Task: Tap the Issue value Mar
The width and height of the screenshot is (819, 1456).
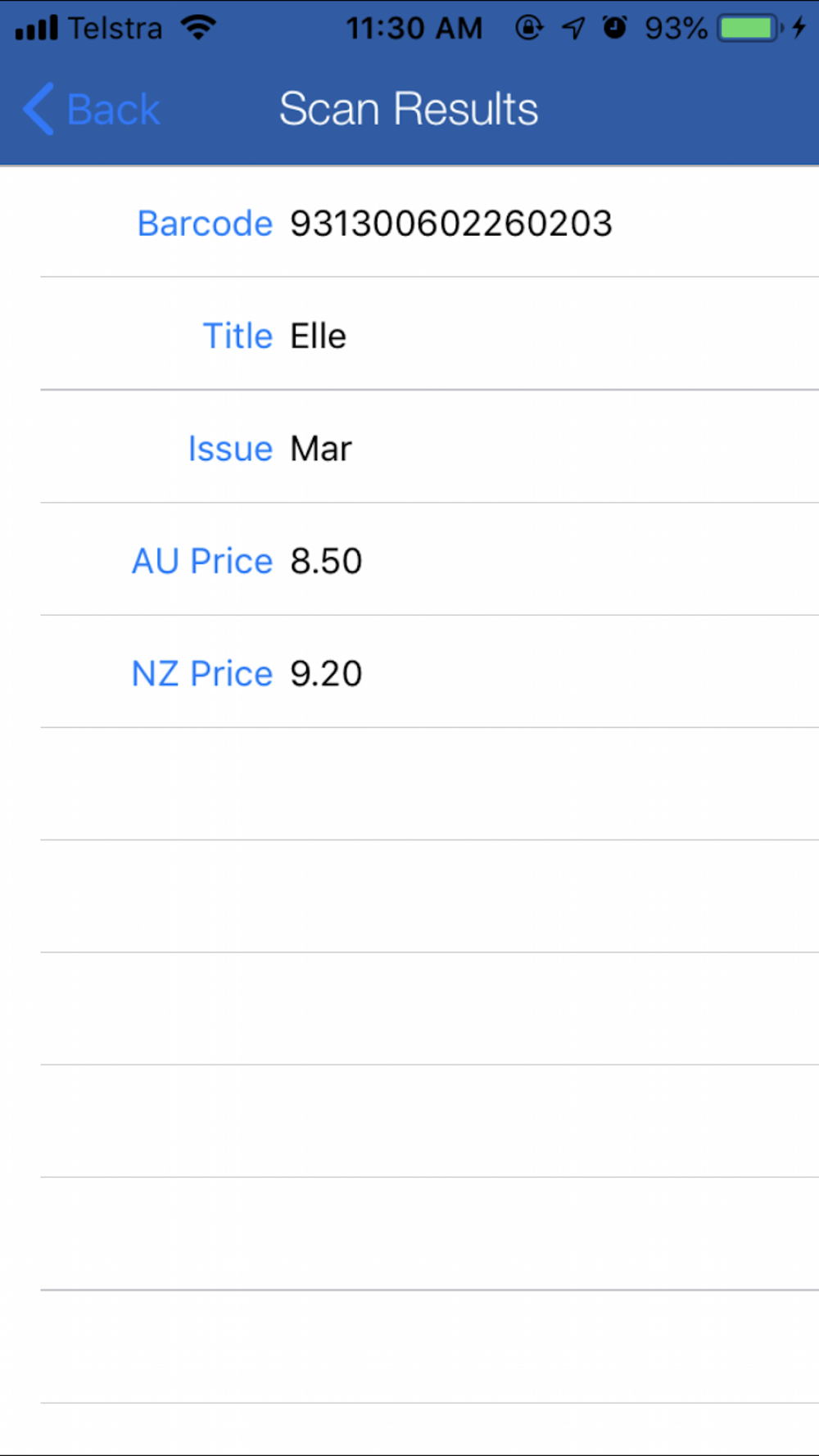Action: pyautogui.click(x=321, y=449)
